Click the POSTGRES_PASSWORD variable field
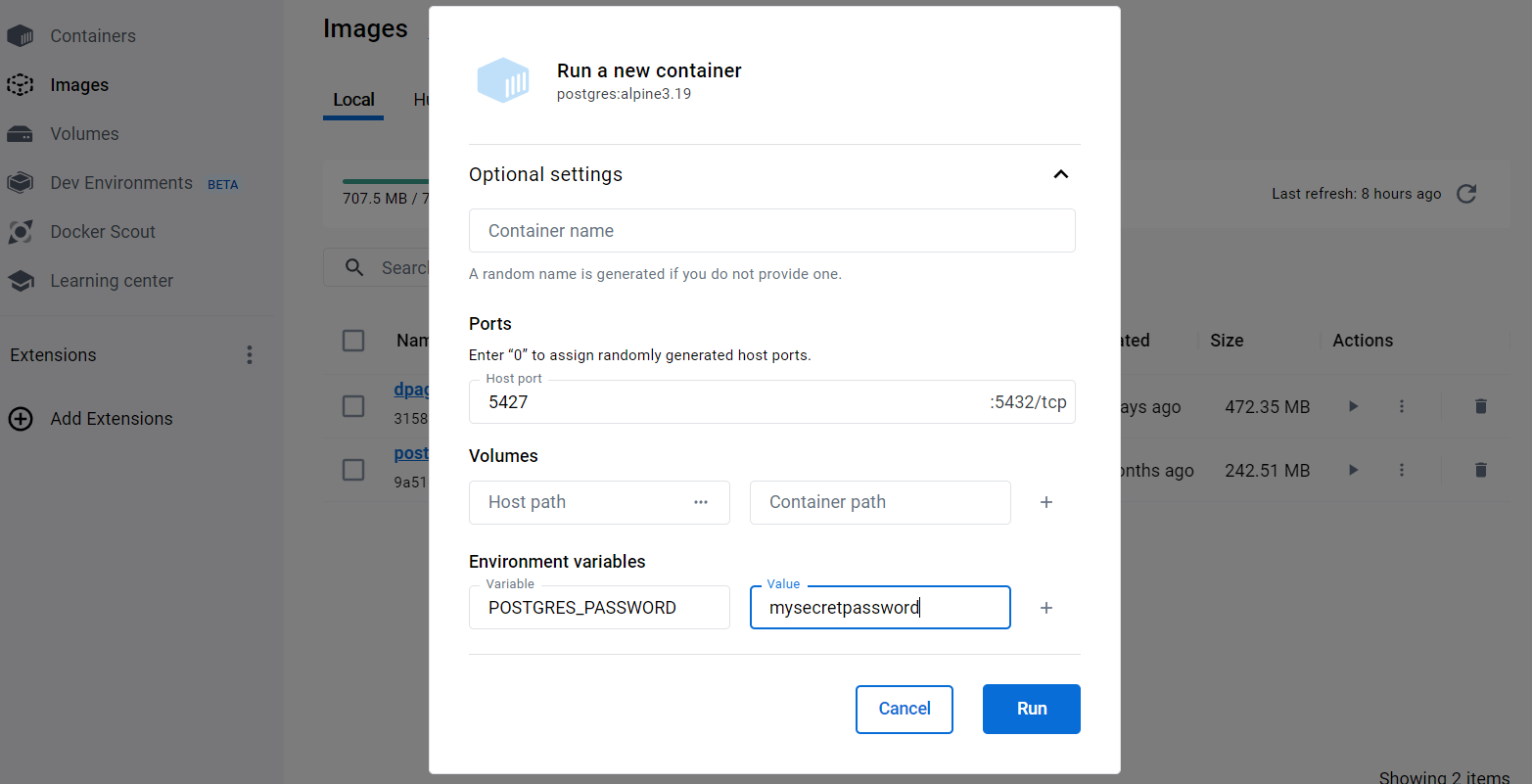 coord(599,608)
